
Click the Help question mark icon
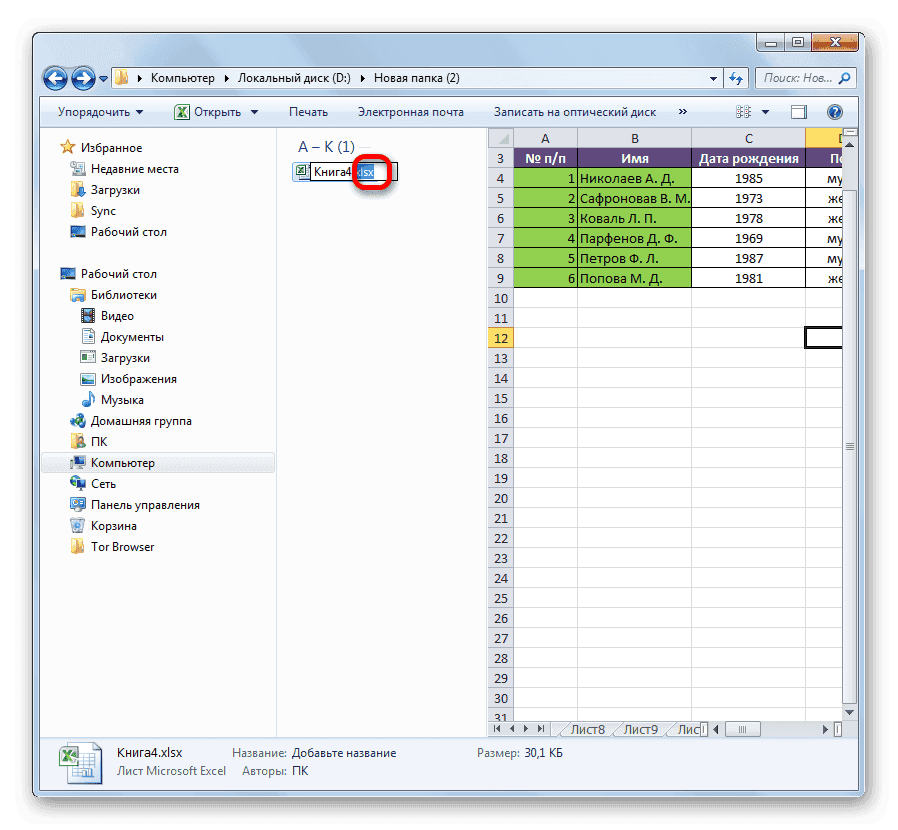tap(835, 111)
